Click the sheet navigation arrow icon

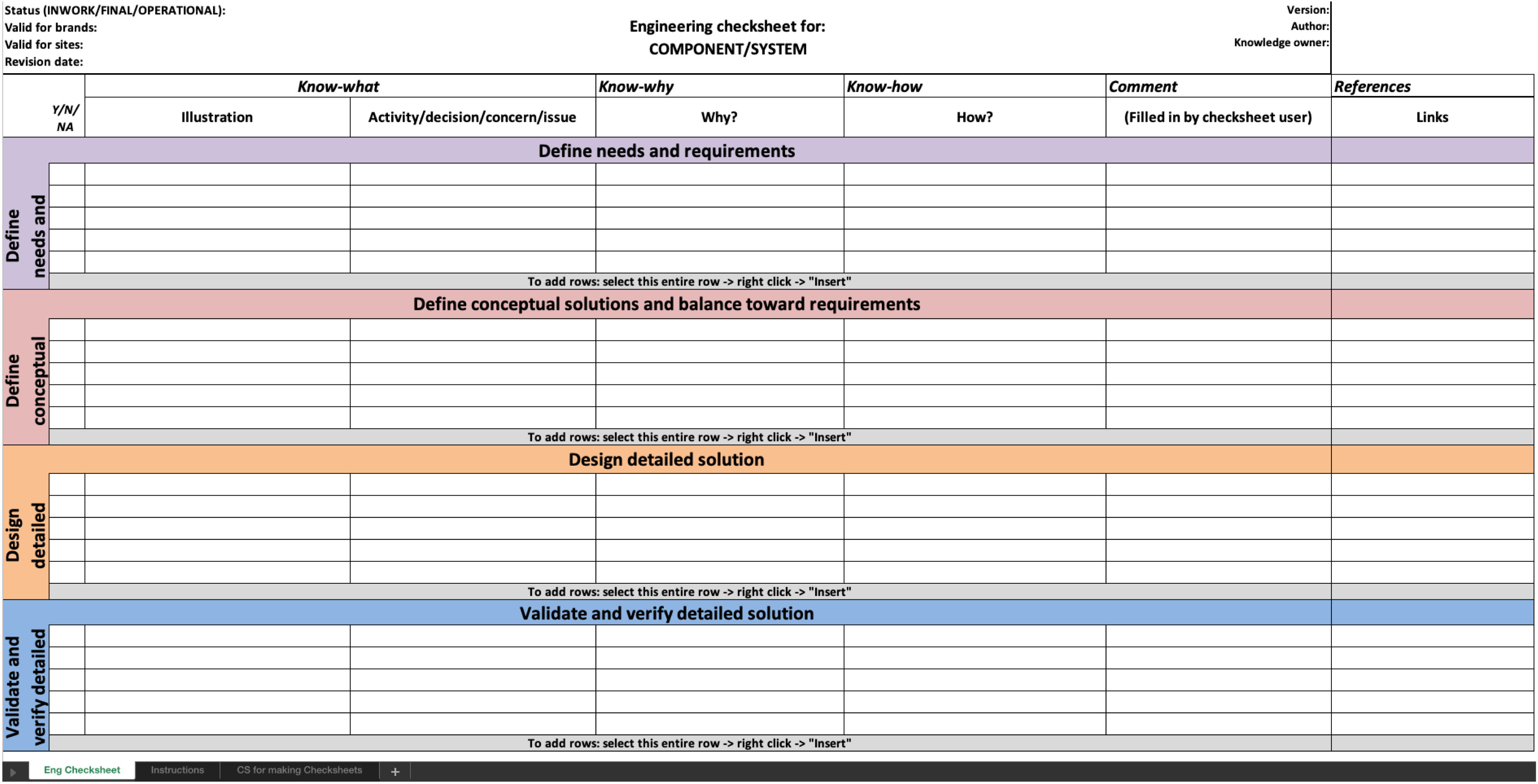pos(13,771)
